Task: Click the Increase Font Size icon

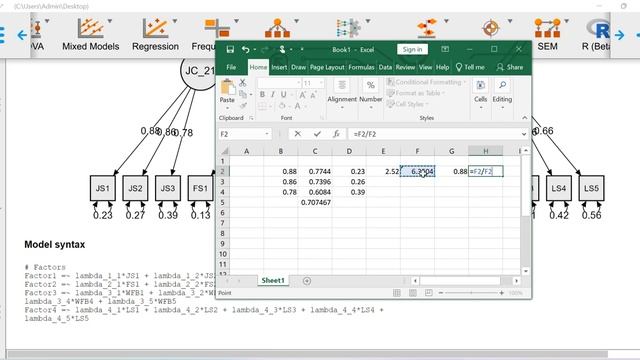Action: click(302, 95)
